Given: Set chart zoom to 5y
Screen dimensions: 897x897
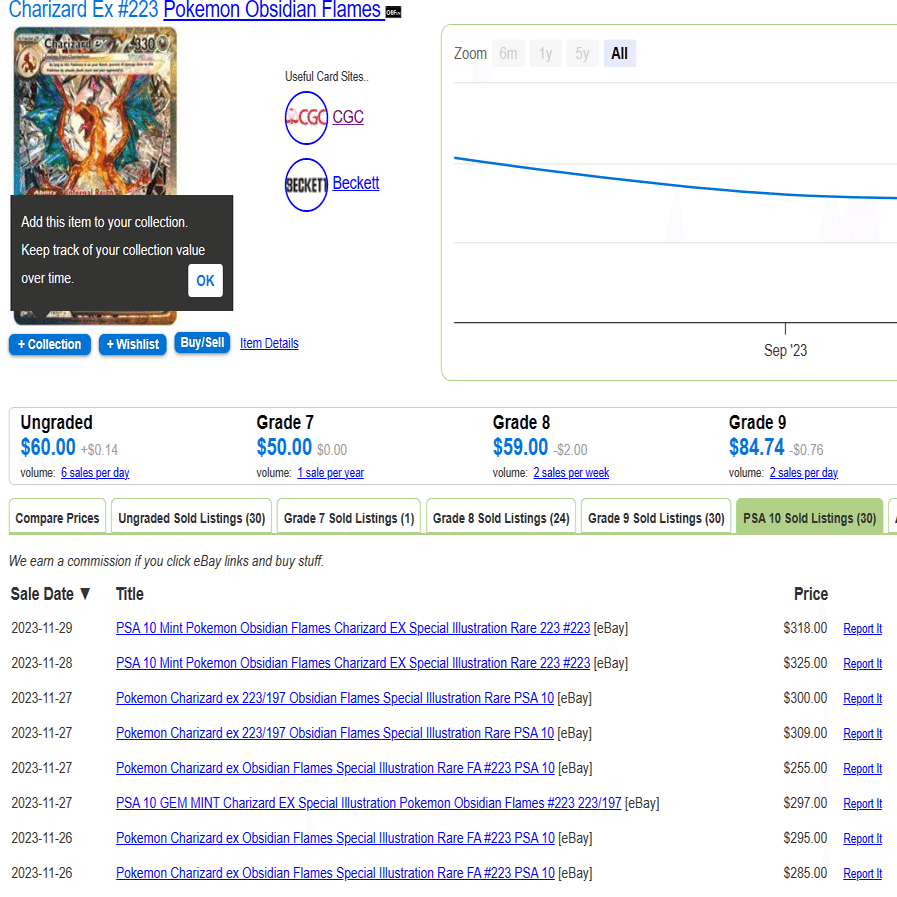Looking at the screenshot, I should 582,53.
